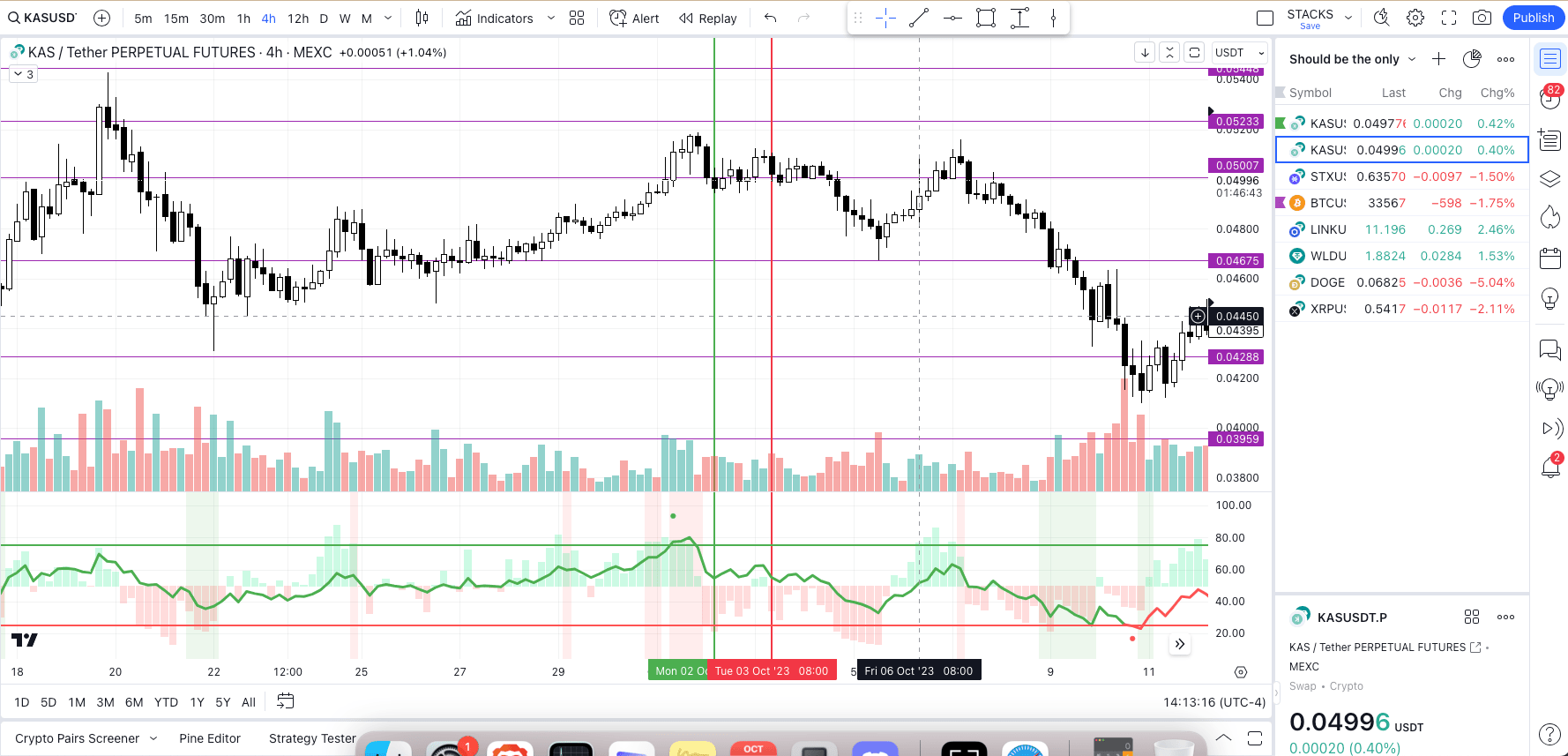Undo the last chart action

771,18
